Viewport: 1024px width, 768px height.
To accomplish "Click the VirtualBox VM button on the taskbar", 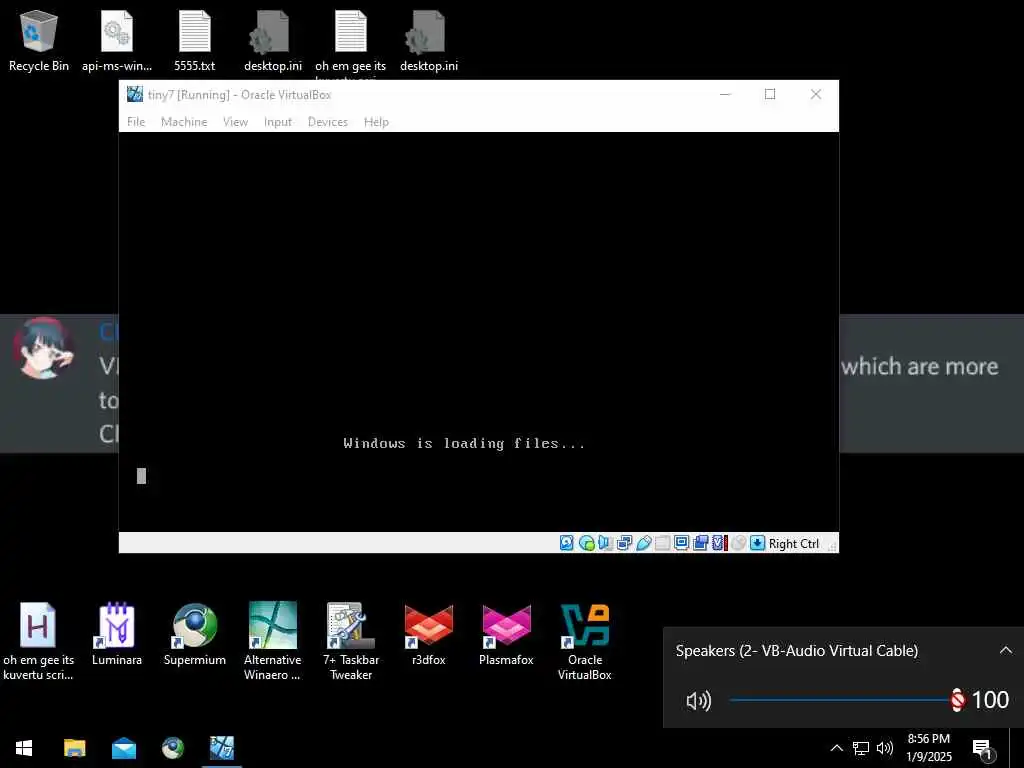I will pos(222,748).
